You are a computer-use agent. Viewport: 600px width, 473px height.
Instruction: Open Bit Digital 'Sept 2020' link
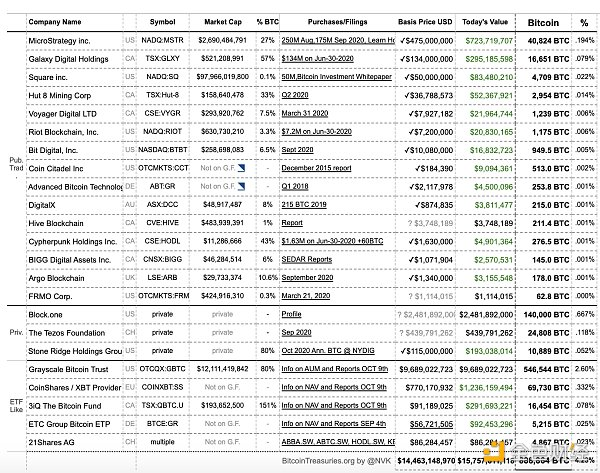click(x=297, y=150)
